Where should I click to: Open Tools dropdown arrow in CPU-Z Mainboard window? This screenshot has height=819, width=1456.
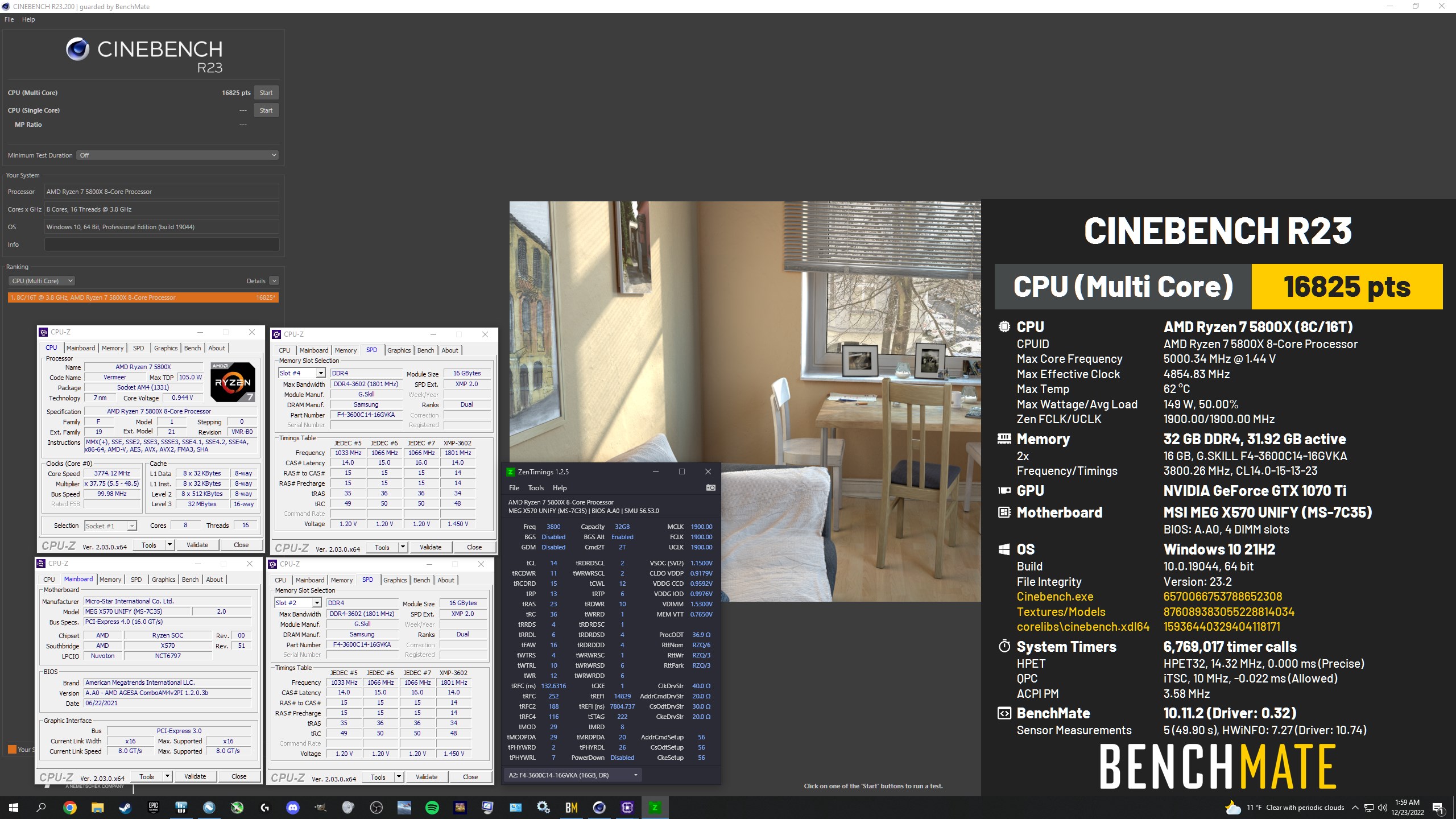click(167, 776)
